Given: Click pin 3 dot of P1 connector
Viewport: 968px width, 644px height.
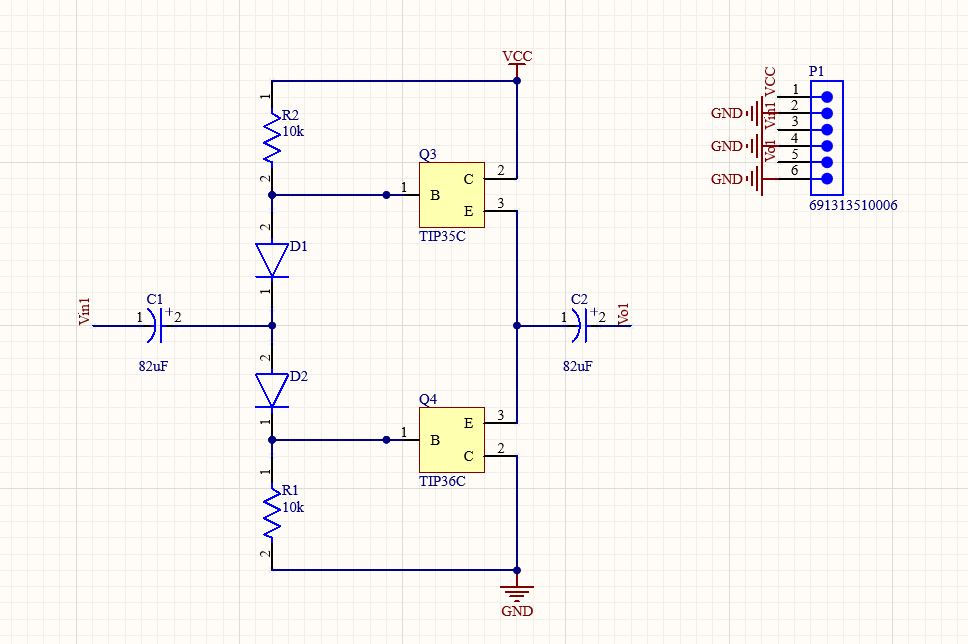Looking at the screenshot, I should (x=827, y=130).
